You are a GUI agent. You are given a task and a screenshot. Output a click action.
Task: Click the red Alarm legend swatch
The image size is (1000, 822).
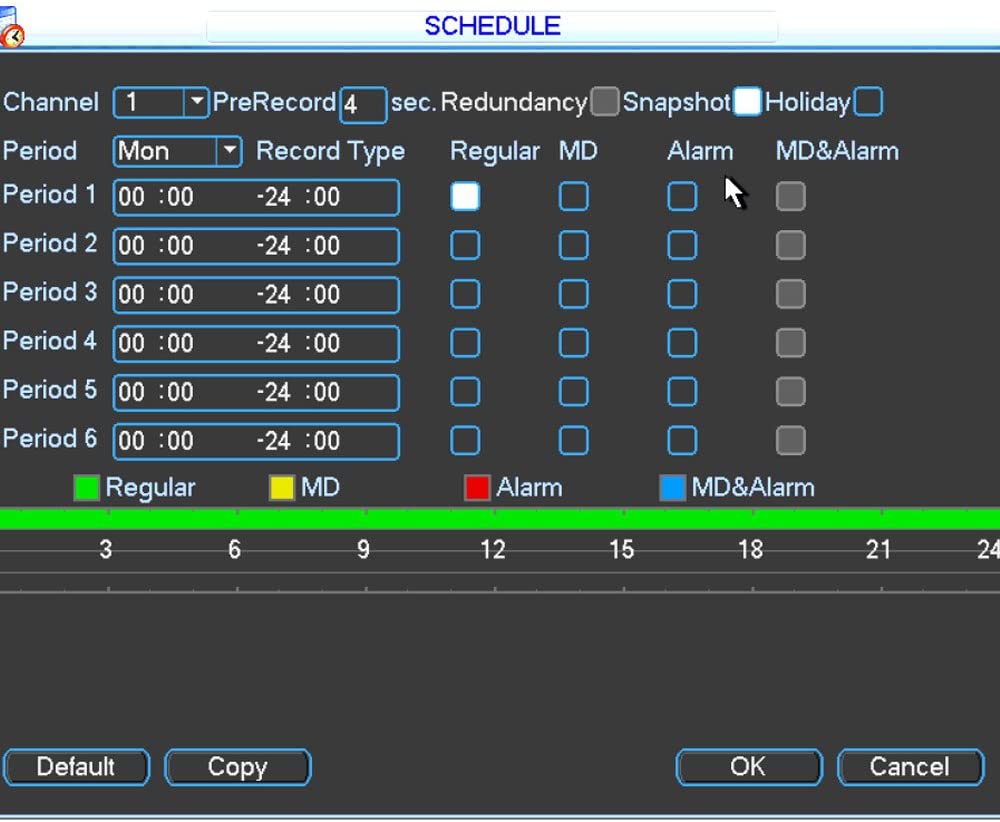[x=477, y=488]
